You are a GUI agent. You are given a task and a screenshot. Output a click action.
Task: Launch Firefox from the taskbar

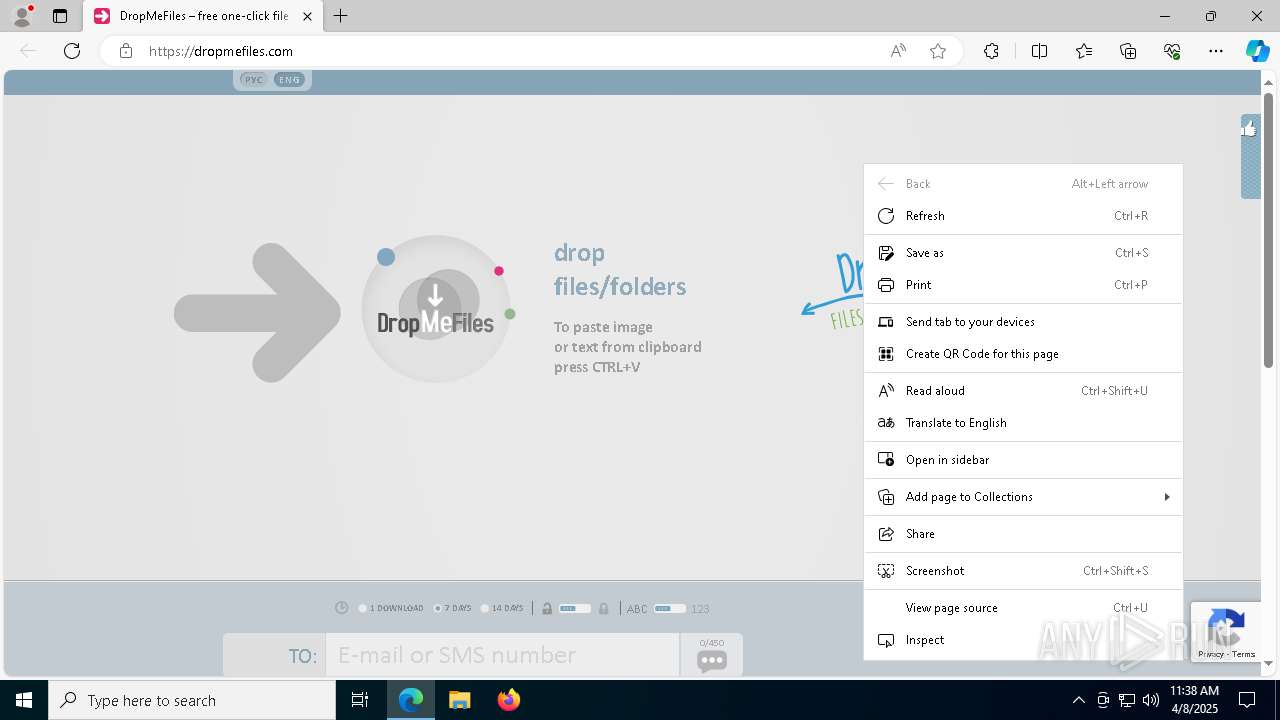(509, 700)
